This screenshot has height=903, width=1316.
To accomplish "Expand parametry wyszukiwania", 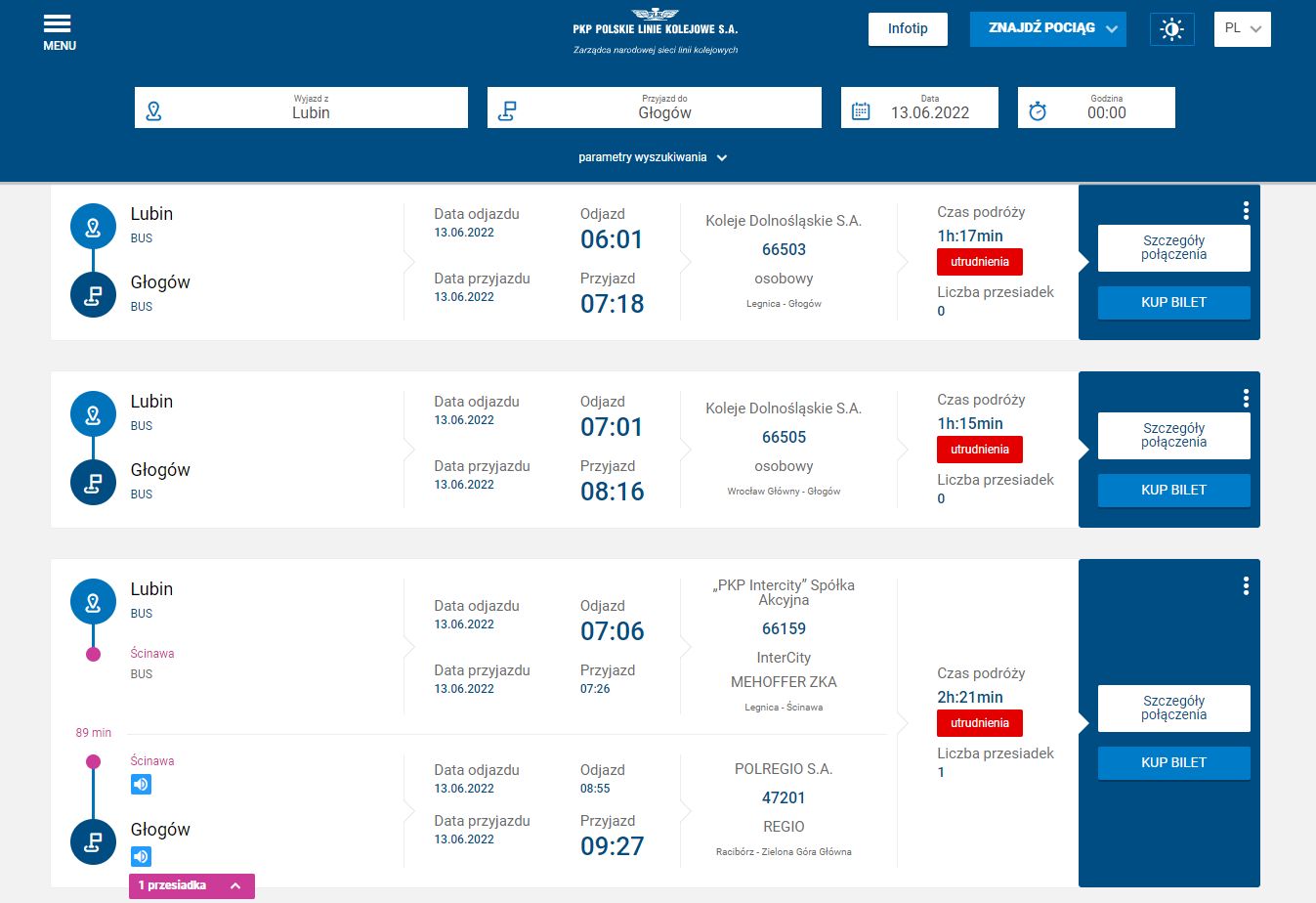I will click(653, 157).
